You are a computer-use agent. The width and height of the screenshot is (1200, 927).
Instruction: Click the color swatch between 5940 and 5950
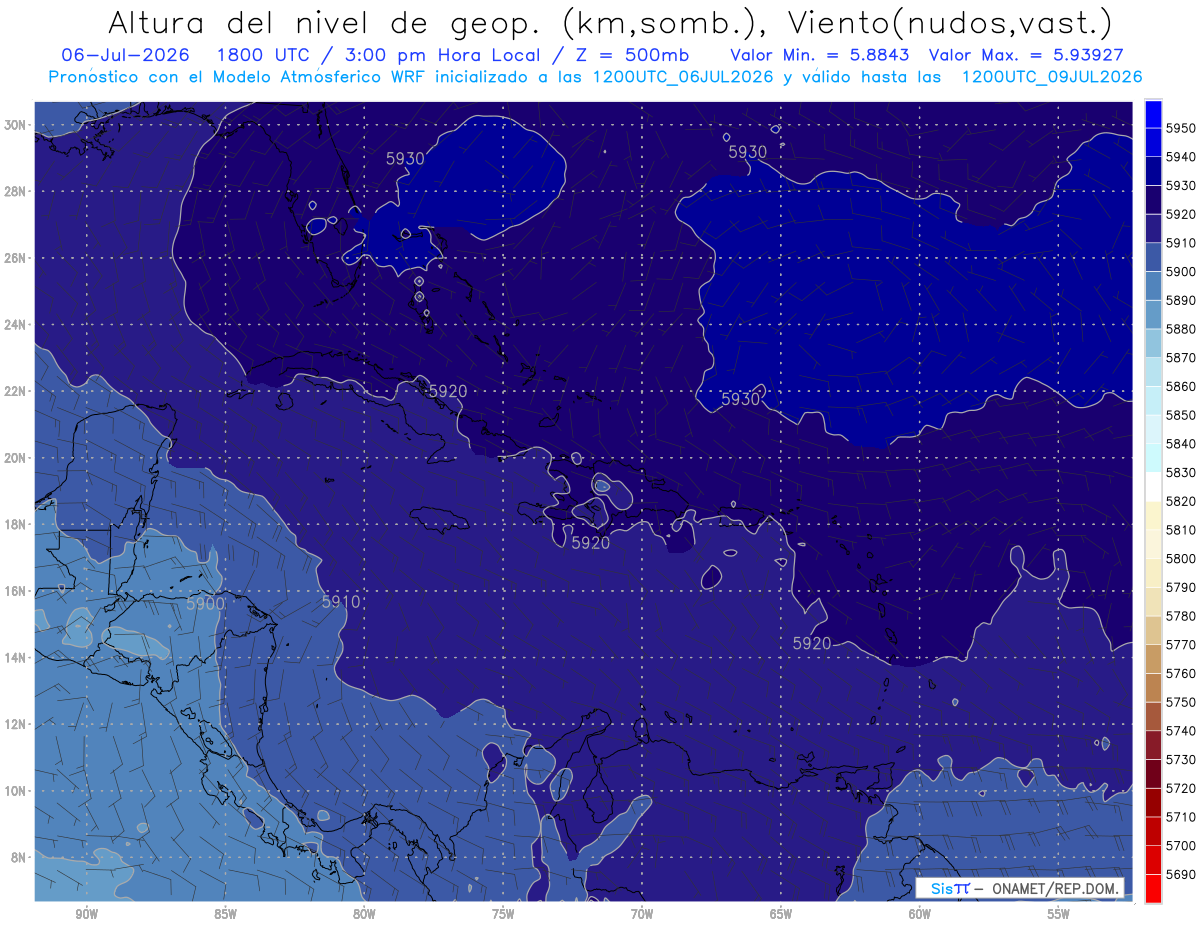tap(1153, 142)
